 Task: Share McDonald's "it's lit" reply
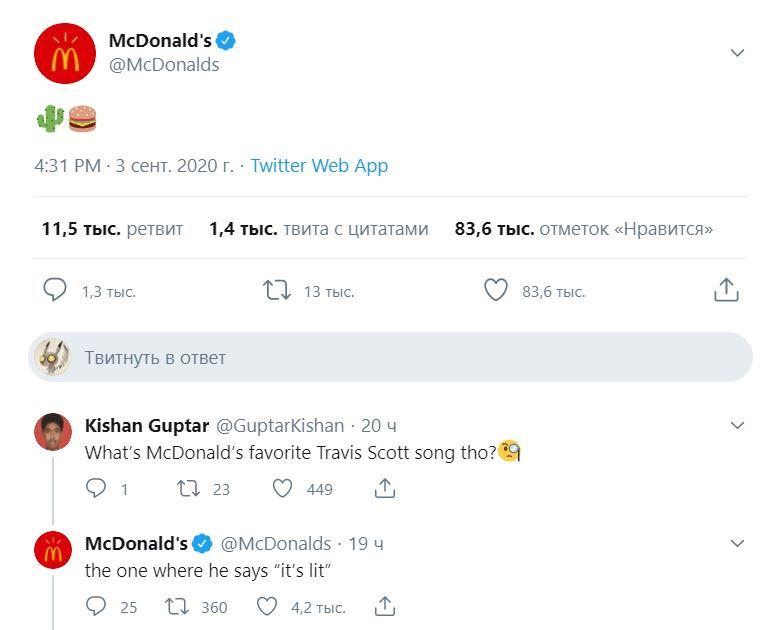pos(385,606)
